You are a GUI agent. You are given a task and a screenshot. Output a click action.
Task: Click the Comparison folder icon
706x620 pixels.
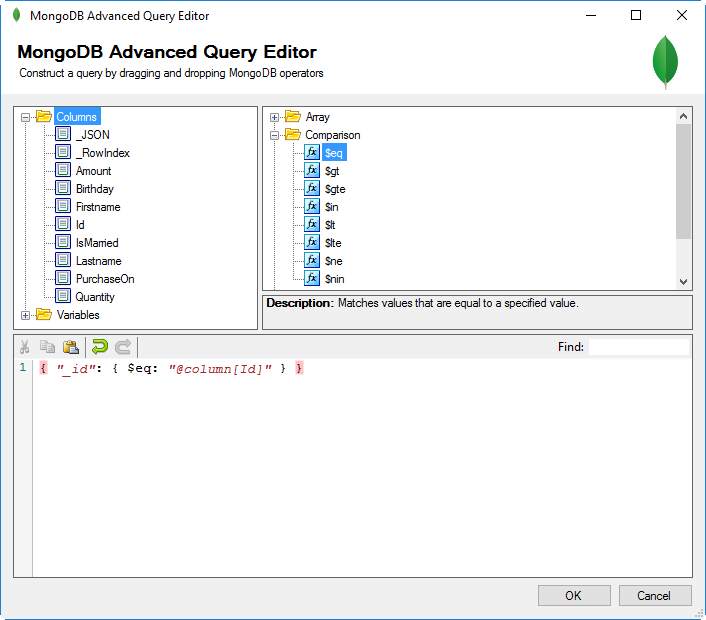tap(293, 135)
